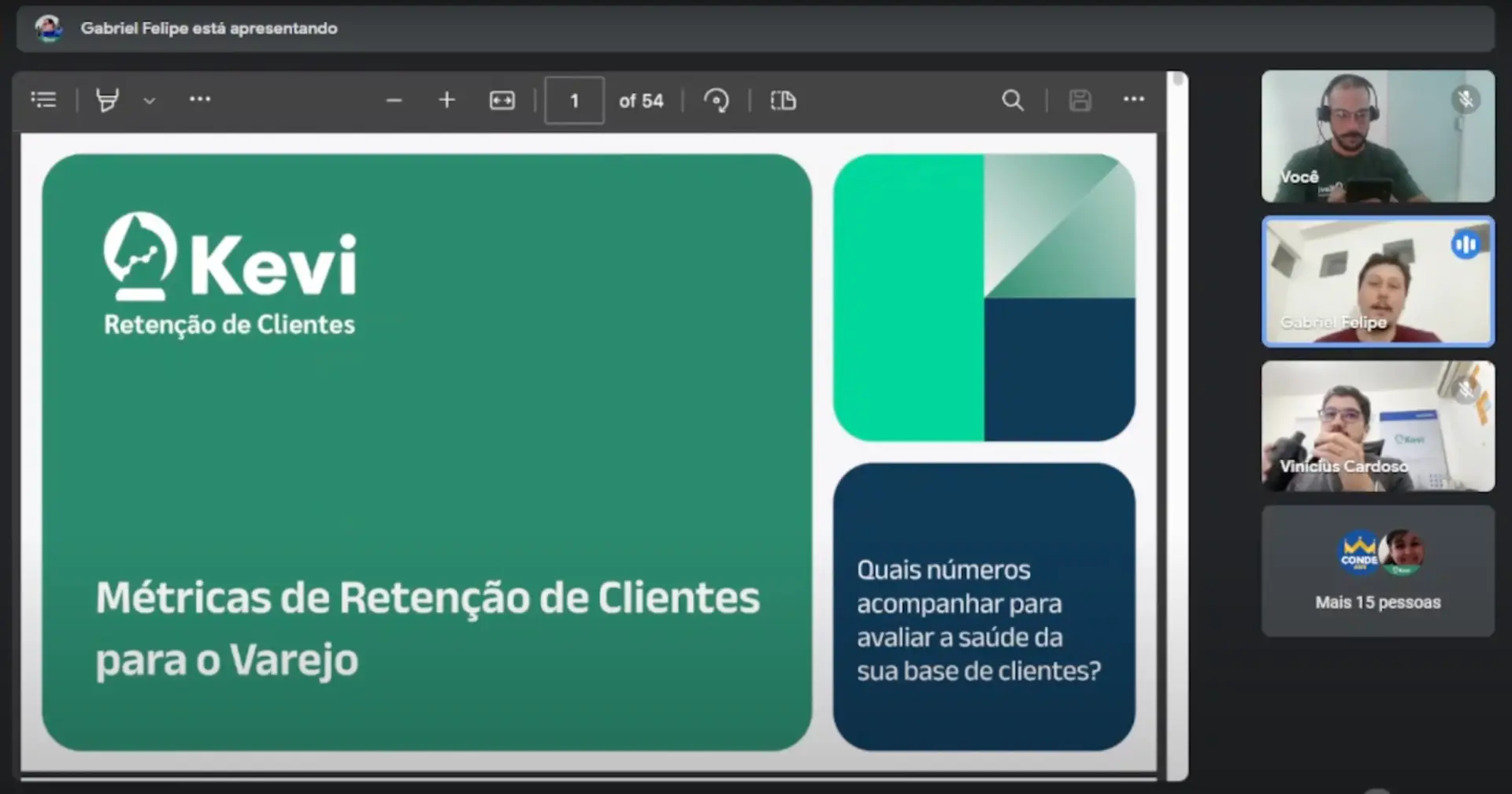Save the PDF document
This screenshot has width=1512, height=794.
1080,100
